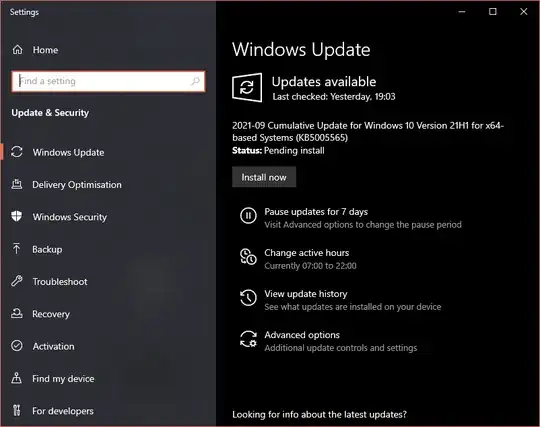Click the Delivery Optimisation icon
Screen dimensions: 540x427
click(17, 184)
